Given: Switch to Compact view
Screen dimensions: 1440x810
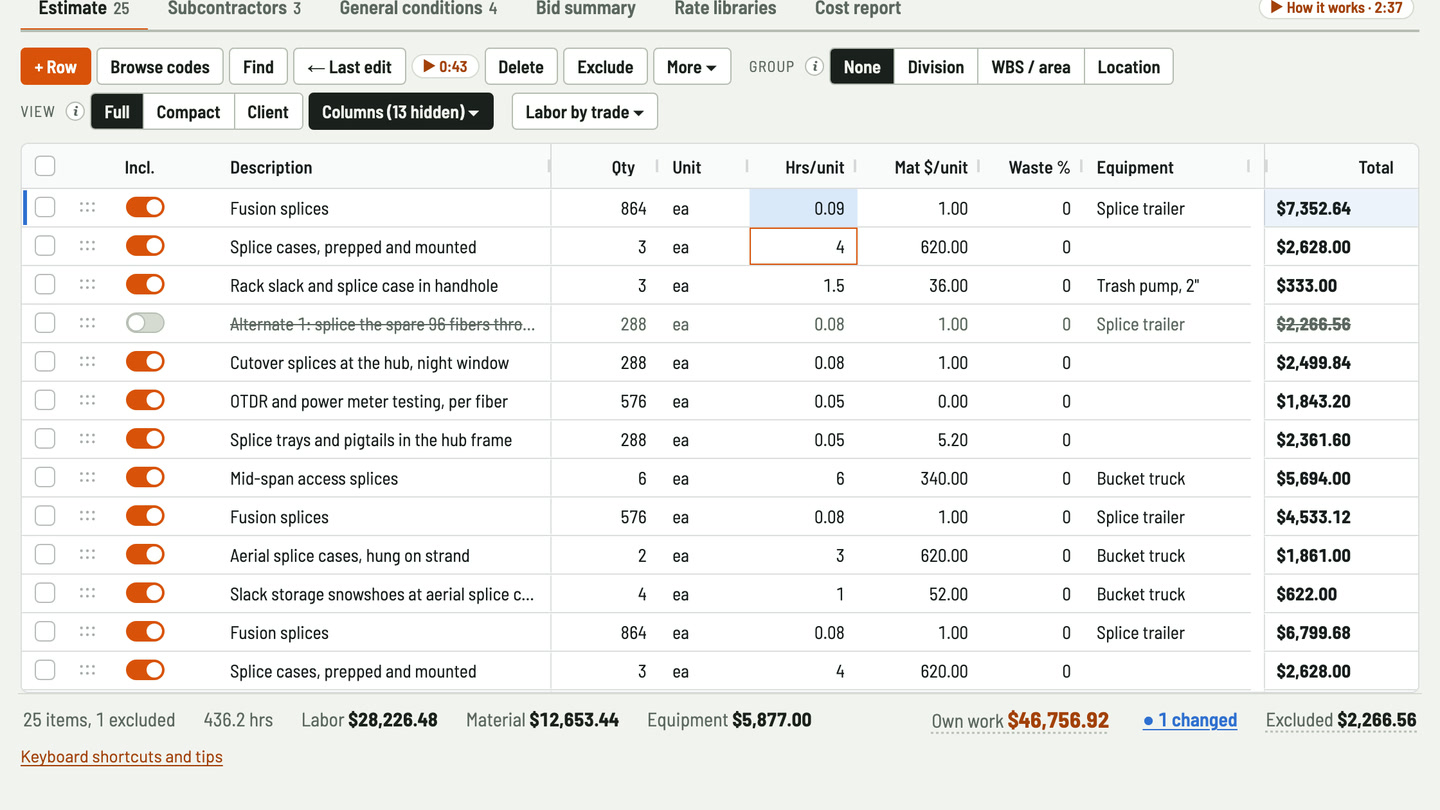Looking at the screenshot, I should coord(188,112).
